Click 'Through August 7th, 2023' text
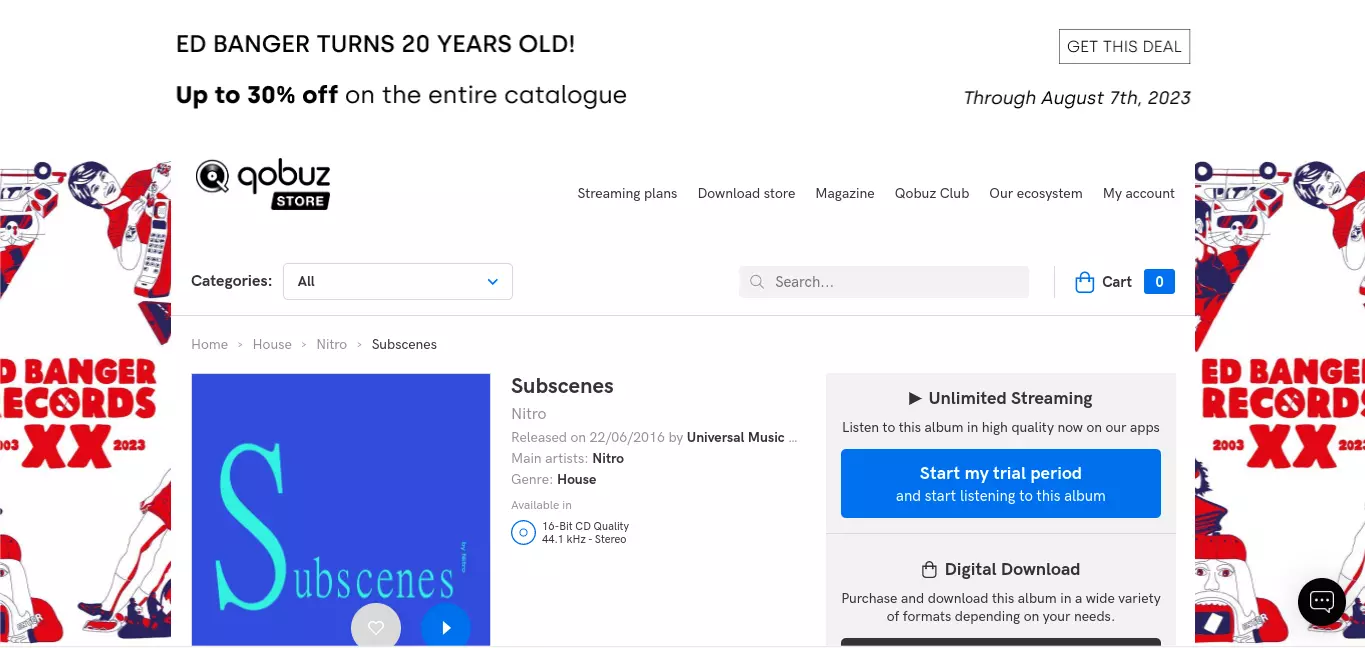Viewport: 1365px width, 648px height. click(x=1077, y=98)
